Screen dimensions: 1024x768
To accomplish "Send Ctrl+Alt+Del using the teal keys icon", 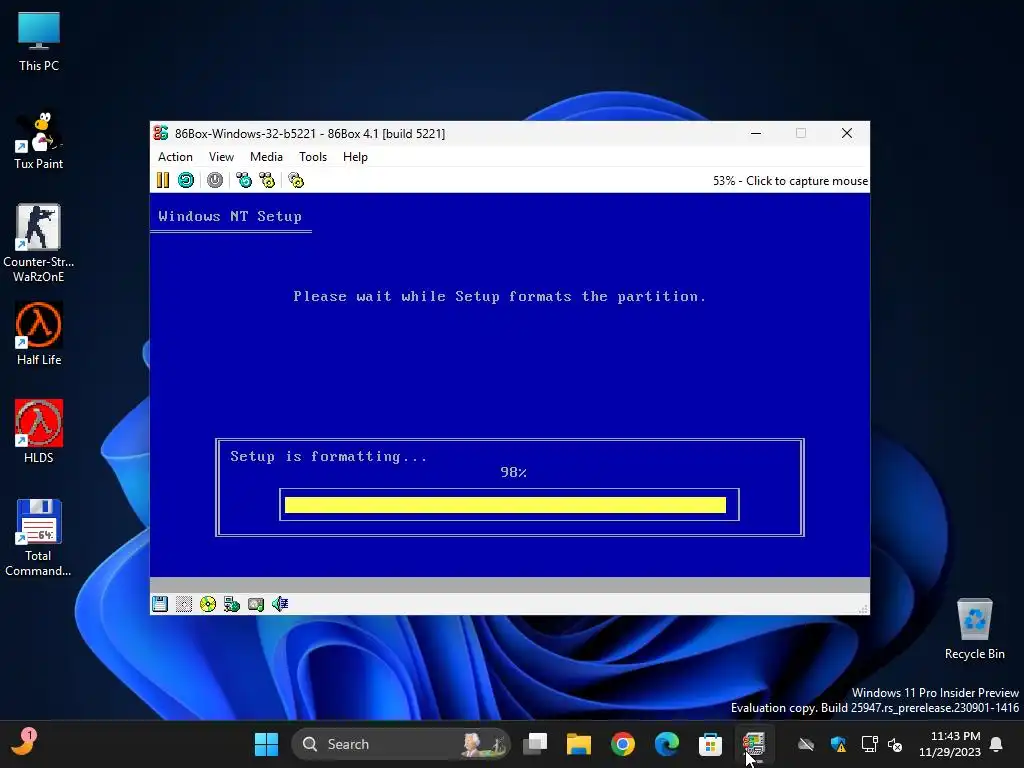I will (x=244, y=180).
